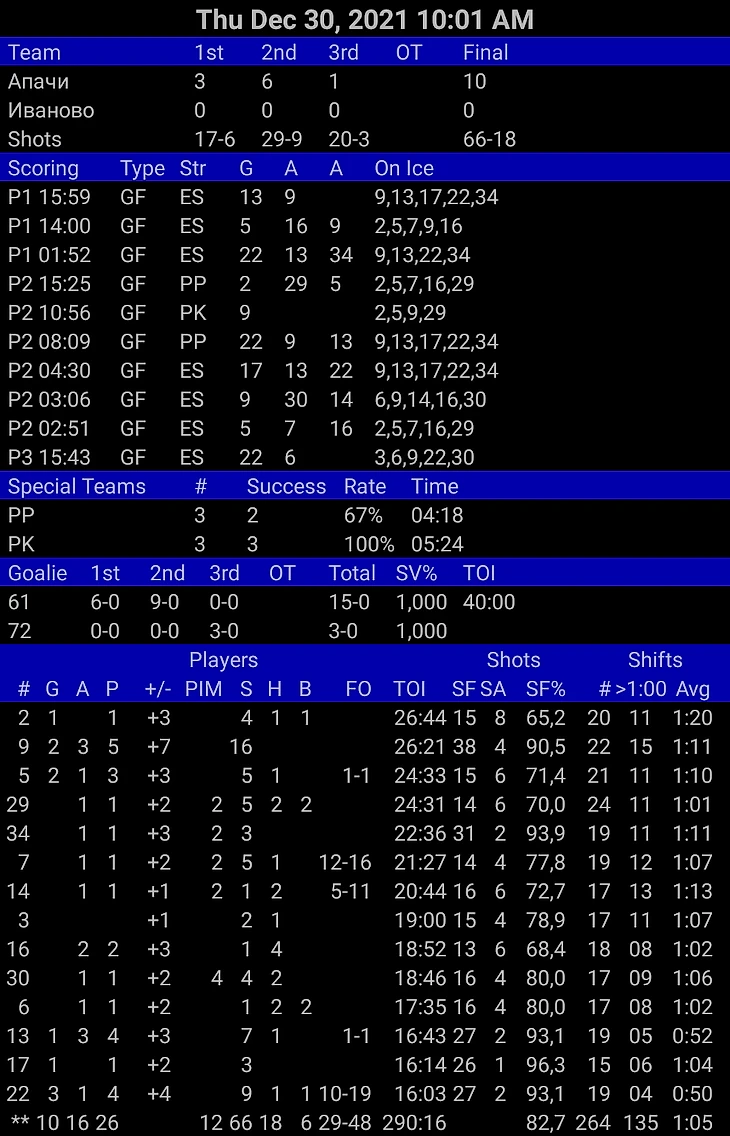Click the On Ice column header

[403, 169]
